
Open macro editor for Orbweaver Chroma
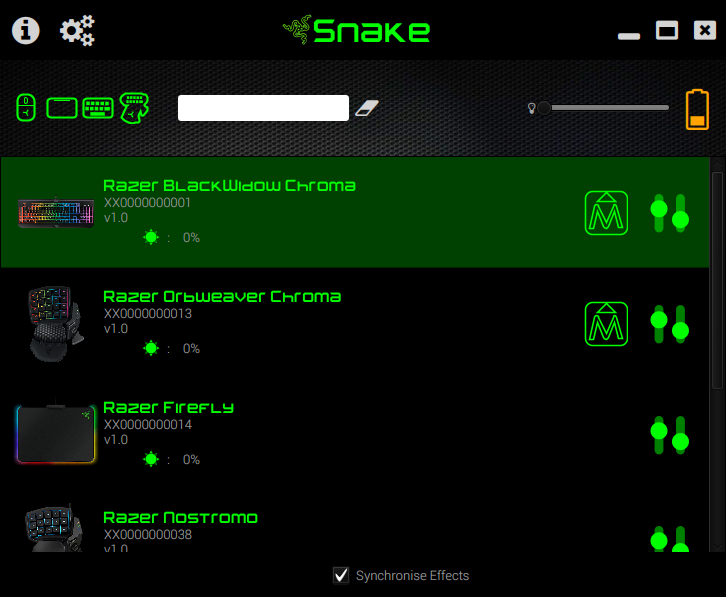(606, 324)
